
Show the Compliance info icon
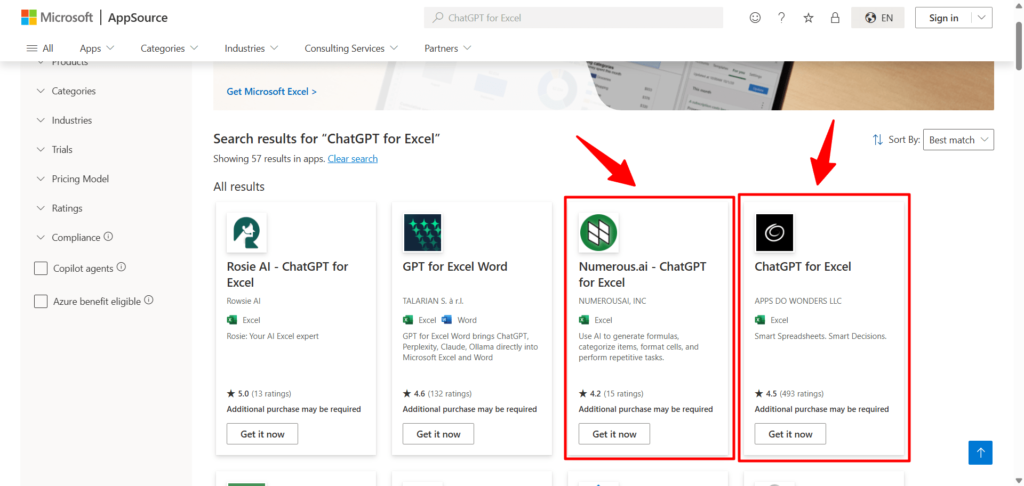tap(108, 236)
